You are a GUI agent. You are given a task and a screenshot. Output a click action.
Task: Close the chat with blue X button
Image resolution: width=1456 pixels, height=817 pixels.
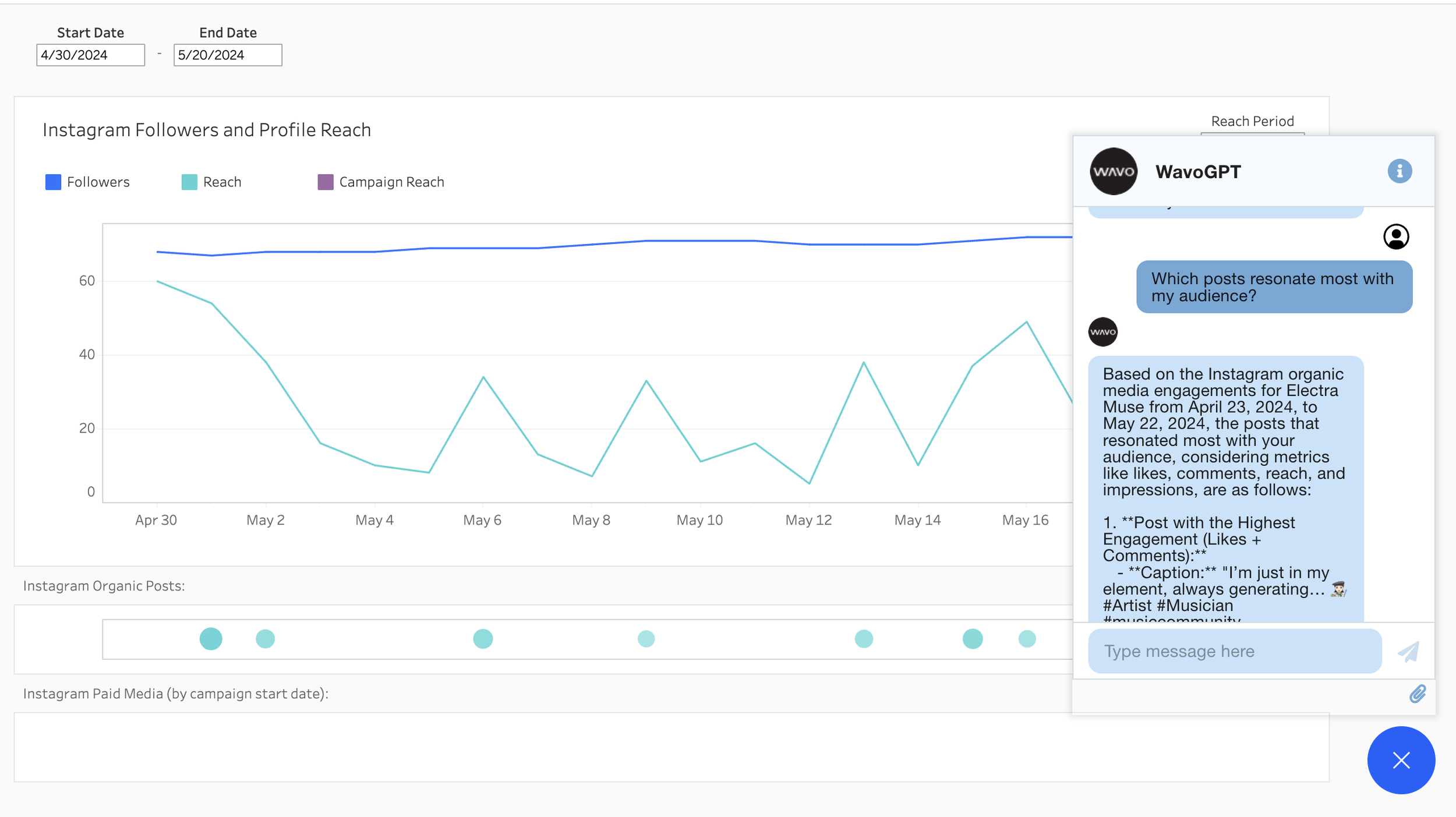tap(1401, 760)
